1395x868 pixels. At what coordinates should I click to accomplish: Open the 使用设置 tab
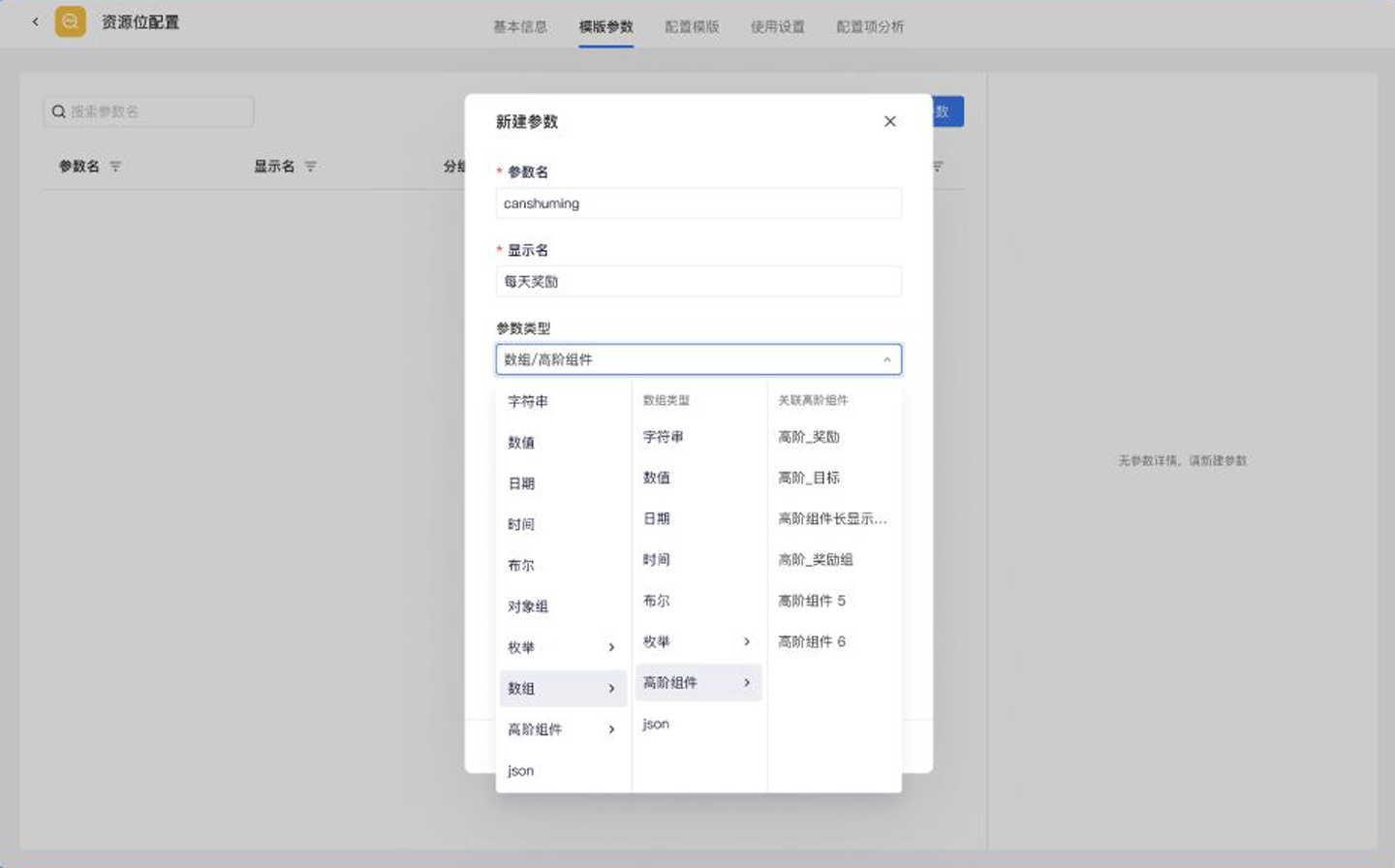tap(778, 26)
